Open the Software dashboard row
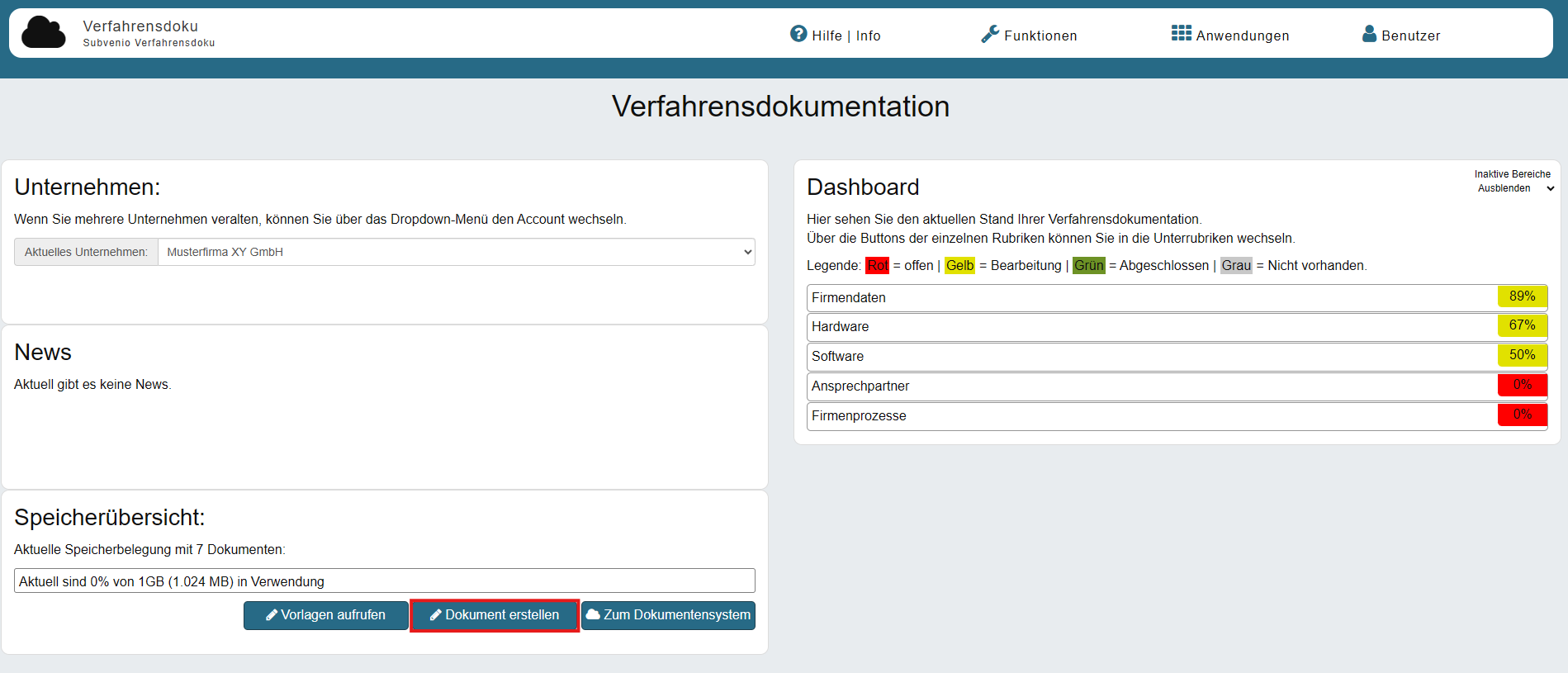The height and width of the screenshot is (673, 1568). coord(1177,358)
